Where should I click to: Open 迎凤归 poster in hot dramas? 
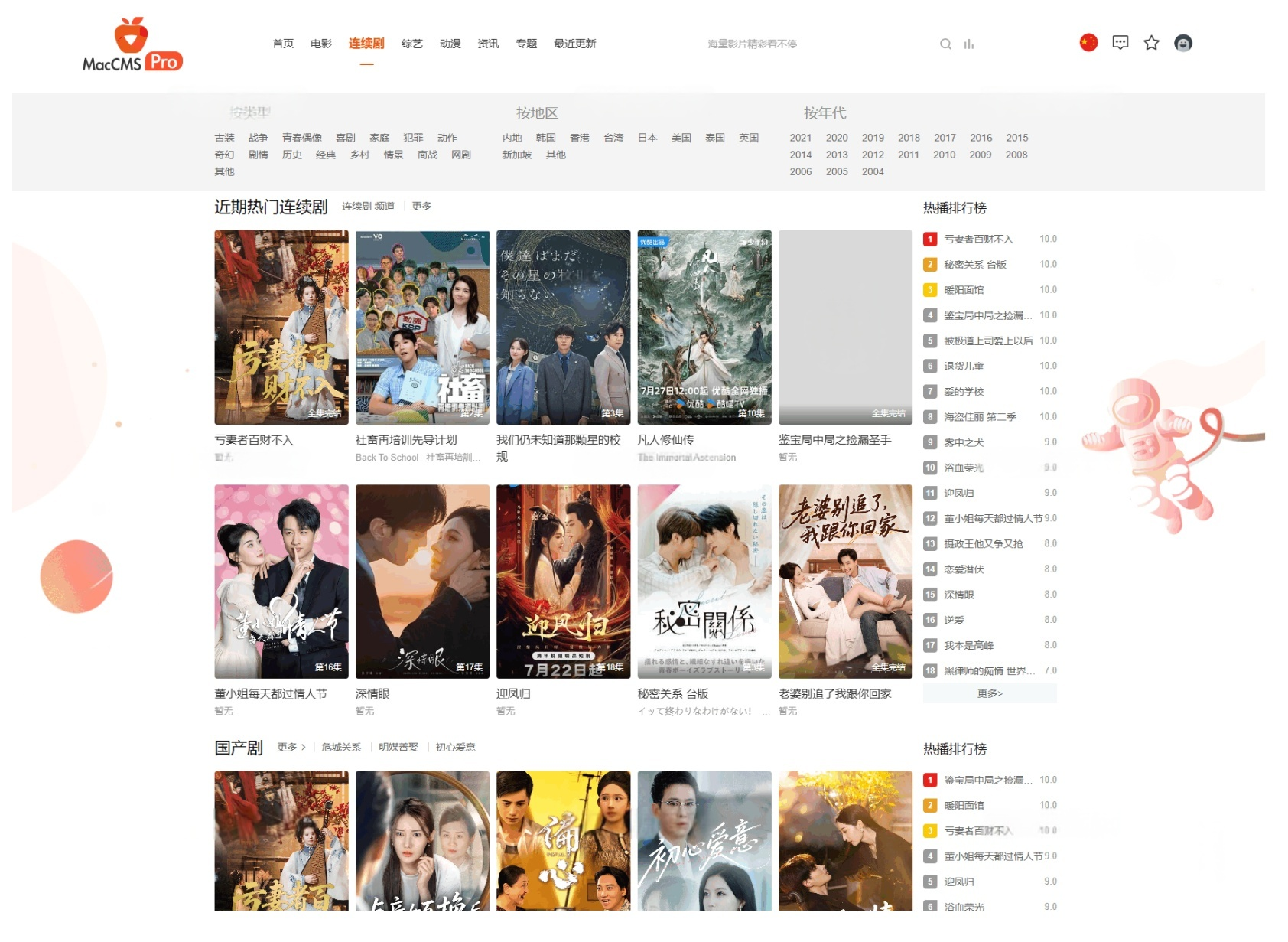click(x=564, y=582)
